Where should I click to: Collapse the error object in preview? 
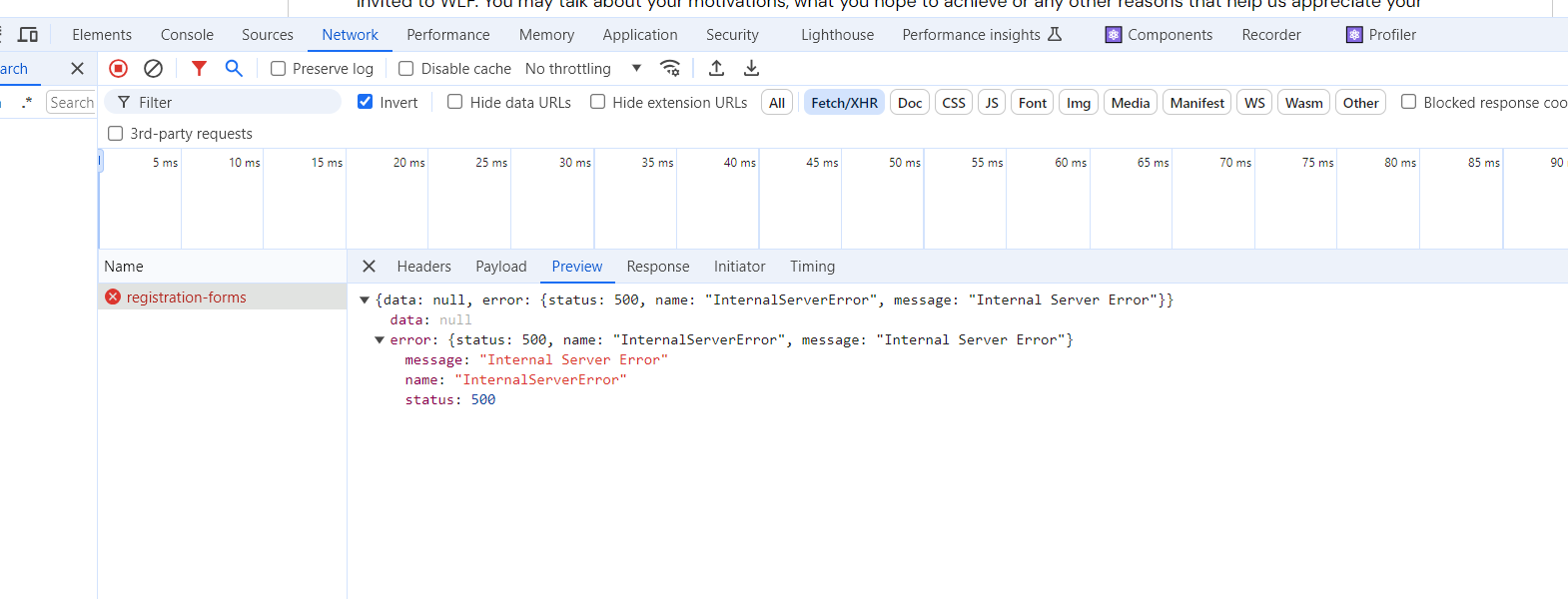[380, 340]
